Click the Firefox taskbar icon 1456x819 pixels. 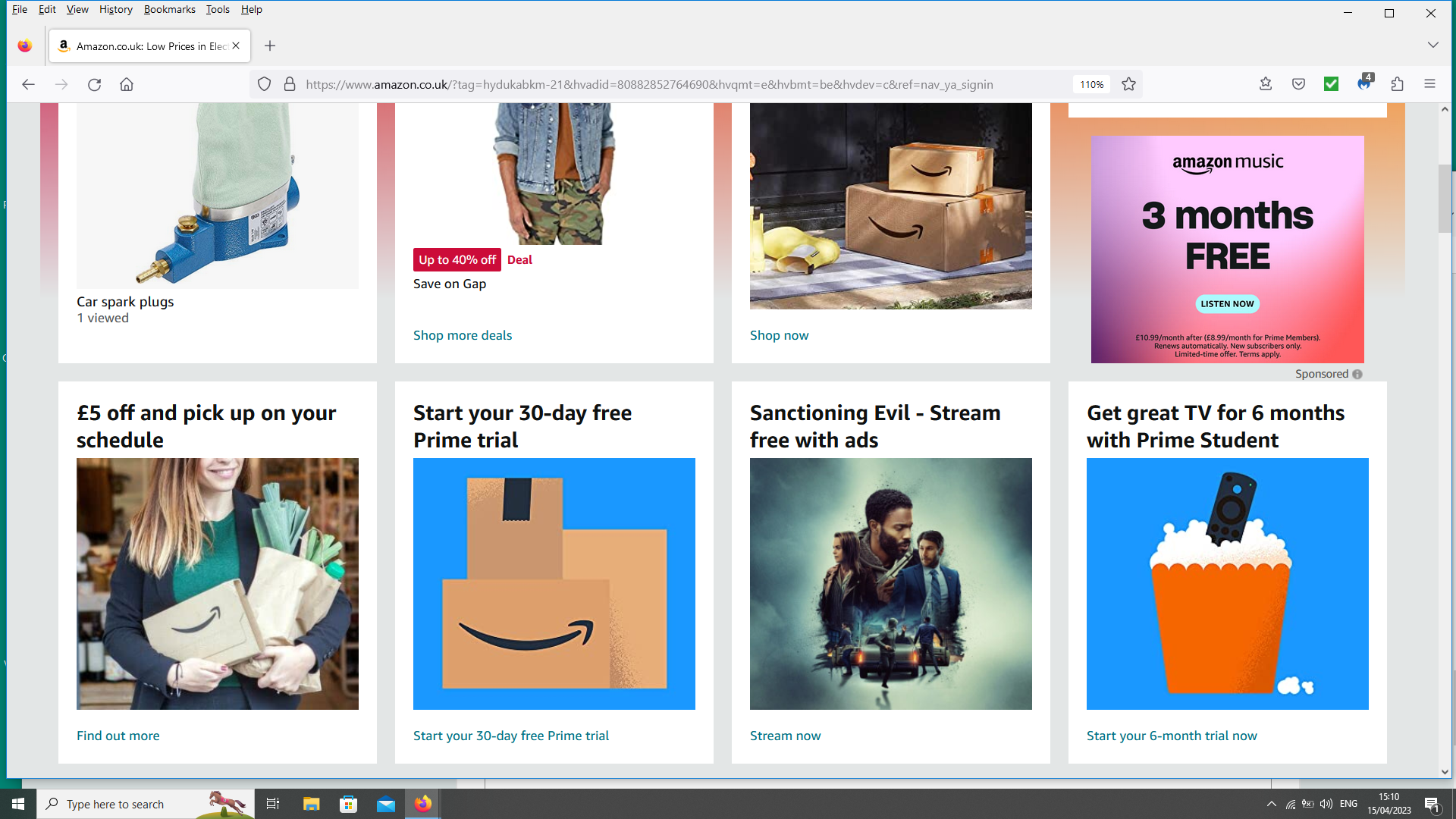click(423, 804)
